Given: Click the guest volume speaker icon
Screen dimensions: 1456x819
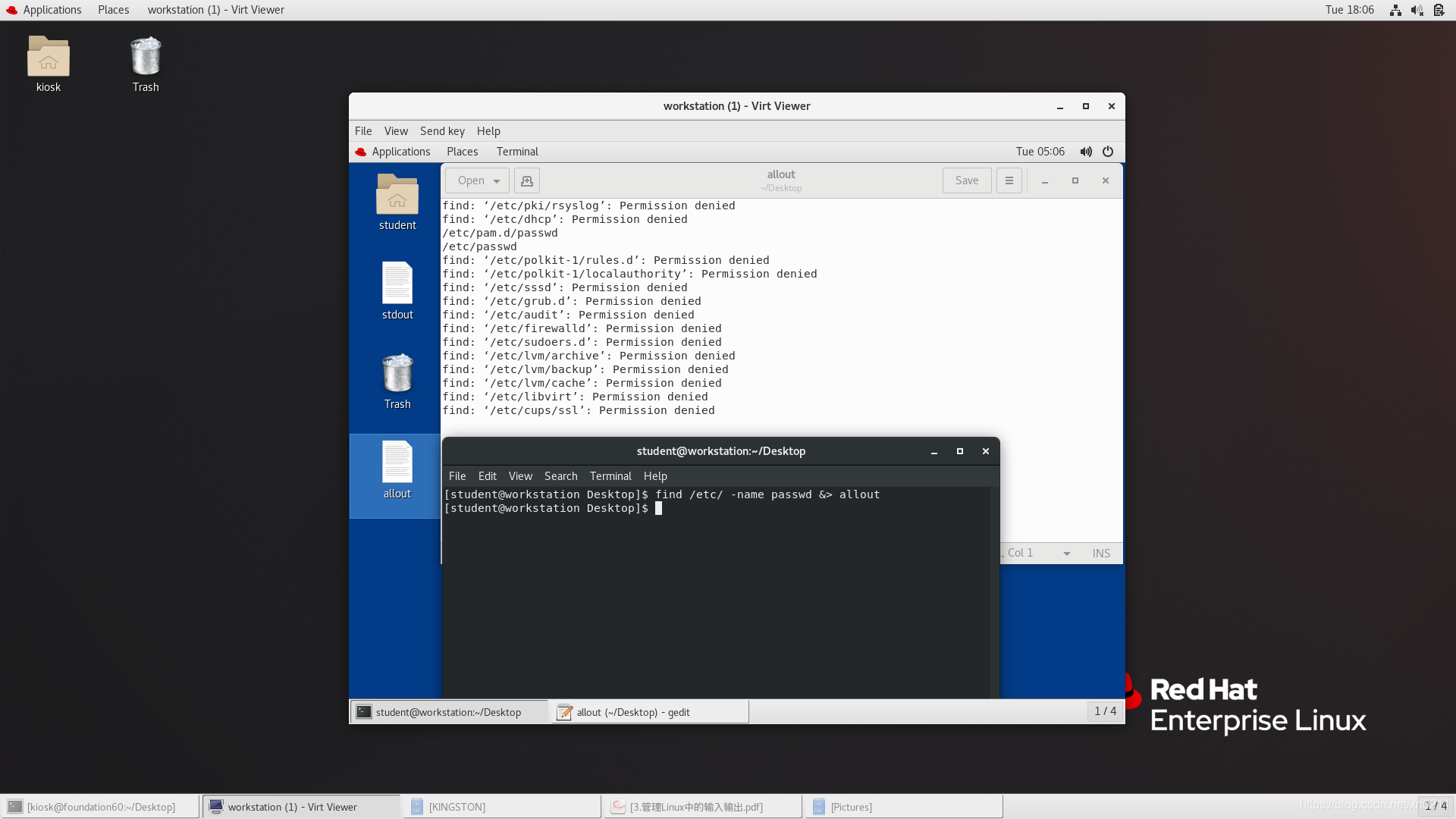Looking at the screenshot, I should pyautogui.click(x=1086, y=152).
